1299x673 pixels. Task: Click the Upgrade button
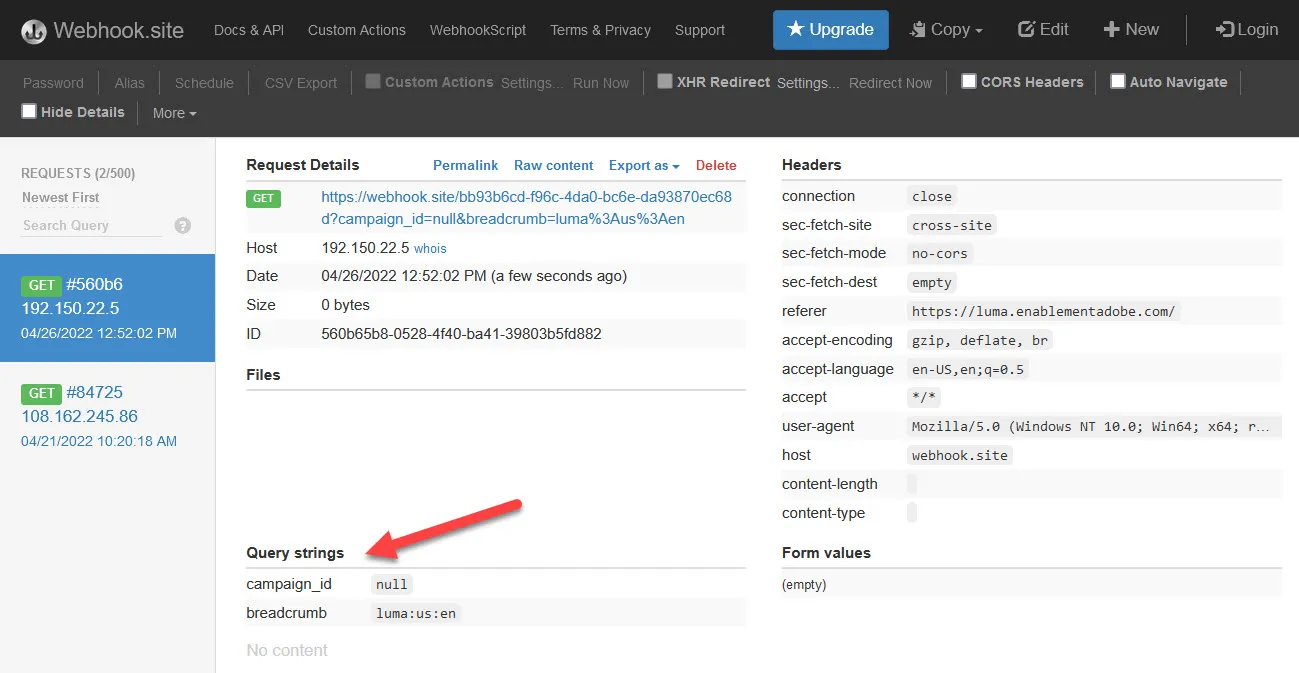(x=831, y=30)
